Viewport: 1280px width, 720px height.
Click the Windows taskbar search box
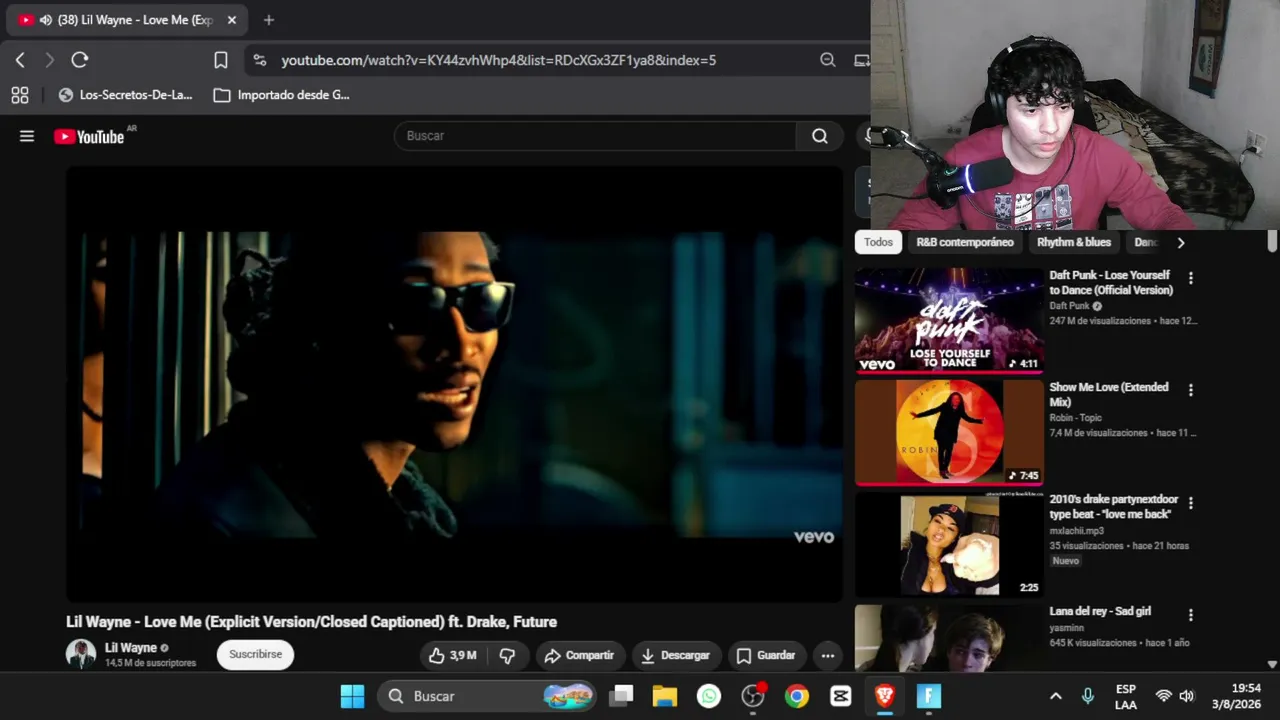coord(487,696)
